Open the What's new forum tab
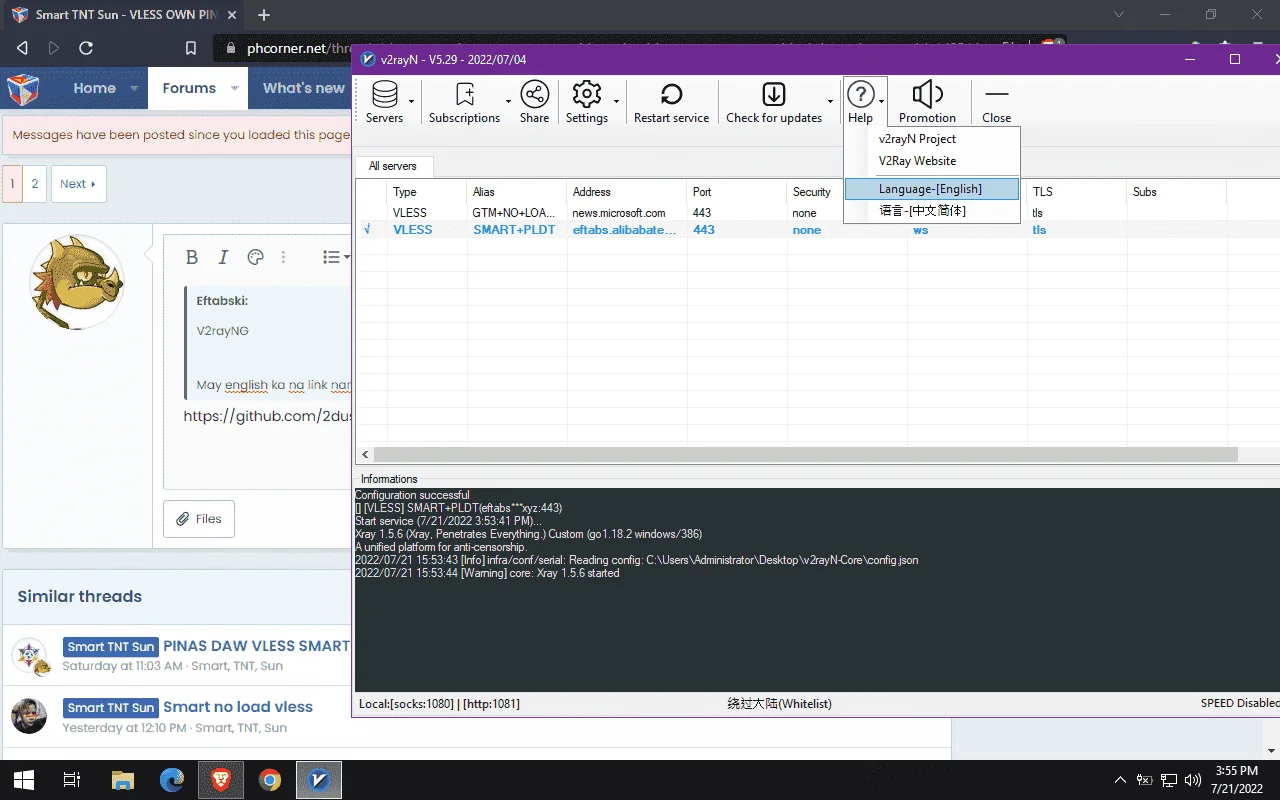Screen dimensions: 1280x800 (x=303, y=88)
